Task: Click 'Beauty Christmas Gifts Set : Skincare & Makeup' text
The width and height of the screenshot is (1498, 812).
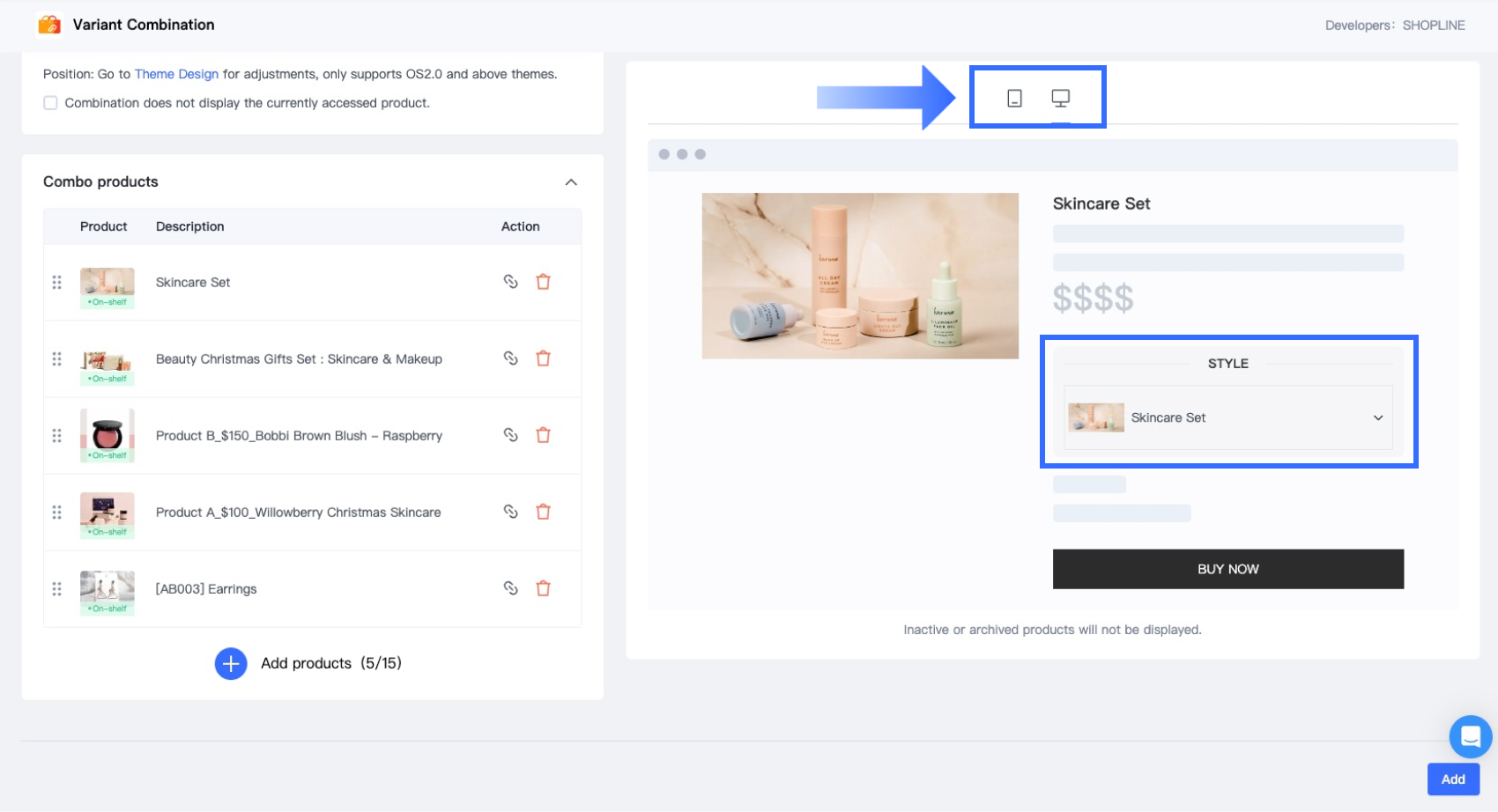Action: (x=299, y=359)
